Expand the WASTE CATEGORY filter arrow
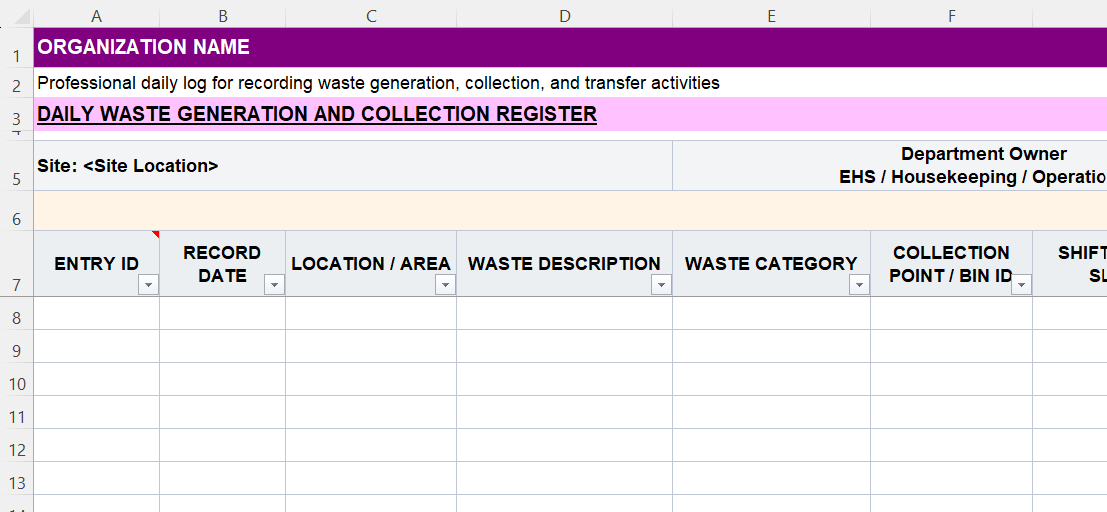This screenshot has height=512, width=1107. pyautogui.click(x=858, y=285)
